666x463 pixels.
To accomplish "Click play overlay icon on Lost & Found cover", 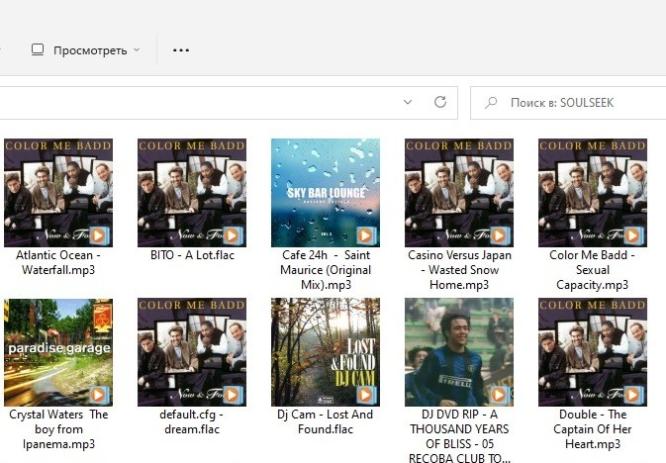I will pos(365,394).
